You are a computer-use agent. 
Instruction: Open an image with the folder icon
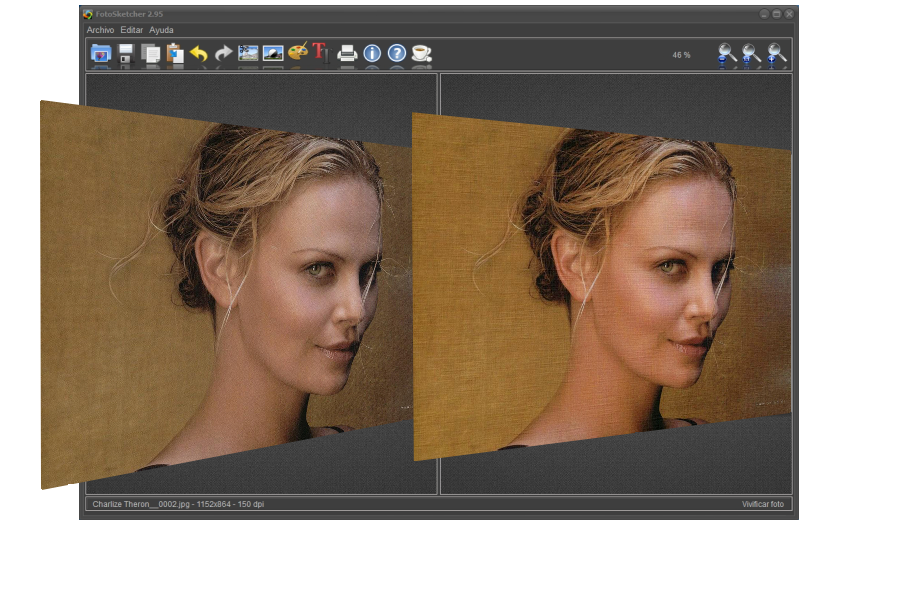point(99,55)
